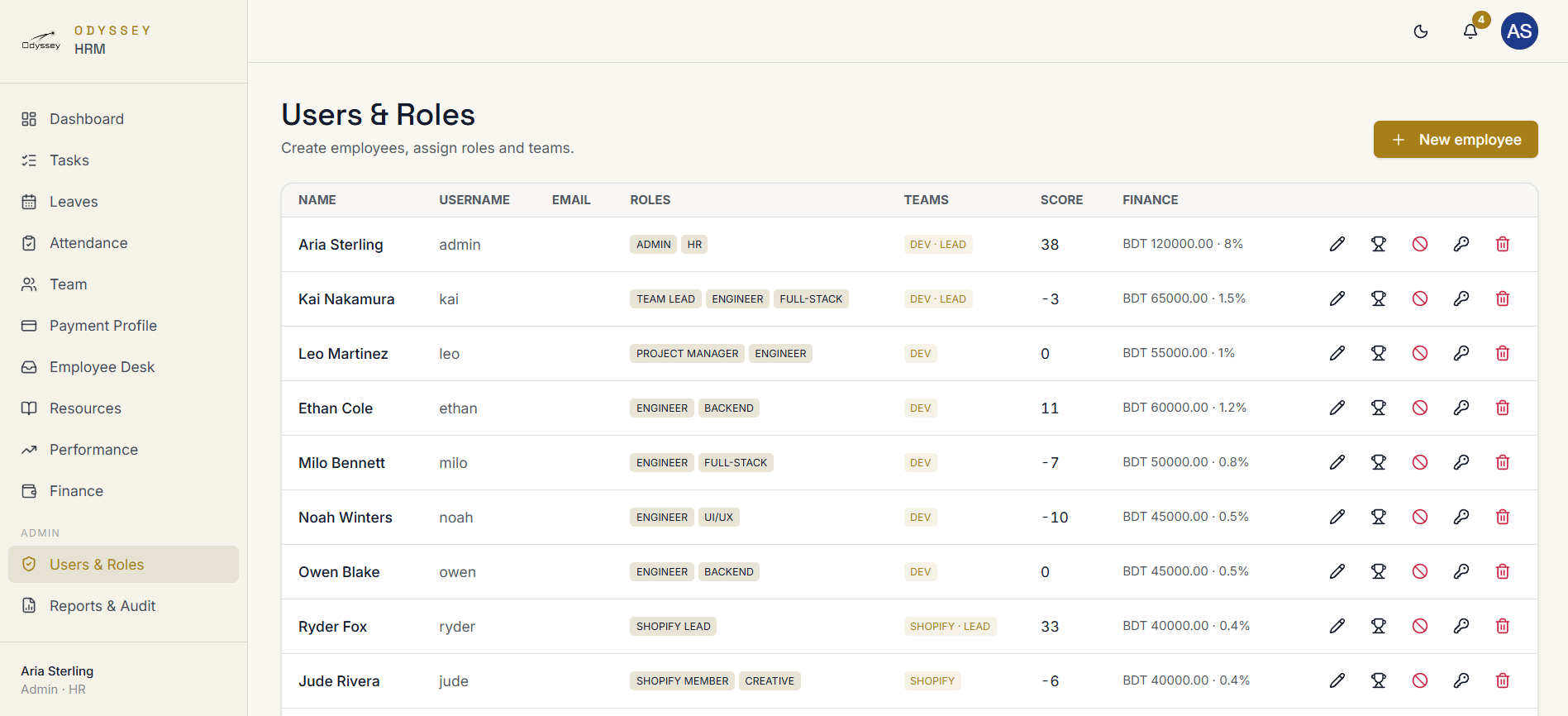
Task: Disable Ryder Fox with ban icon
Action: [x=1420, y=626]
